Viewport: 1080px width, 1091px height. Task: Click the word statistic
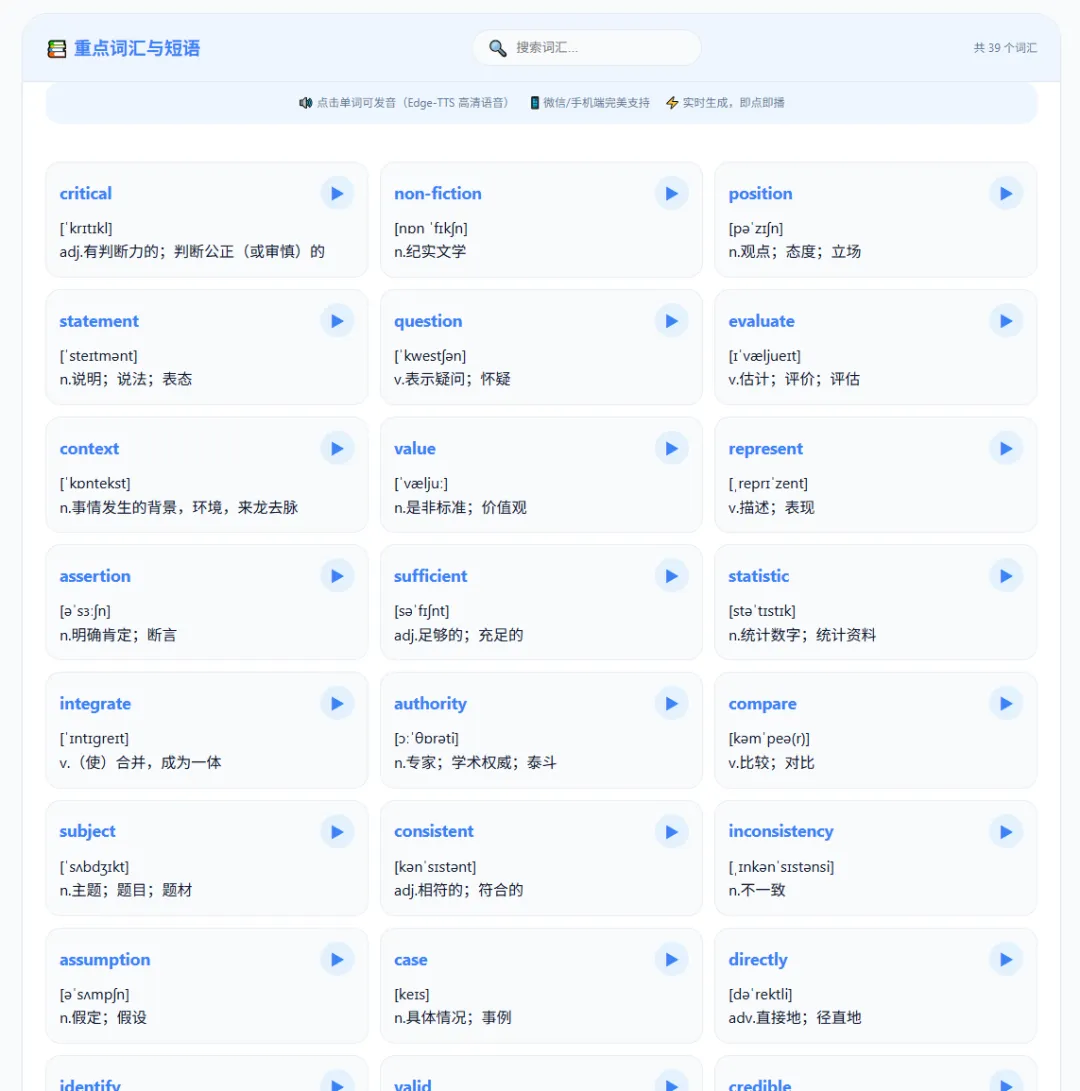click(759, 576)
